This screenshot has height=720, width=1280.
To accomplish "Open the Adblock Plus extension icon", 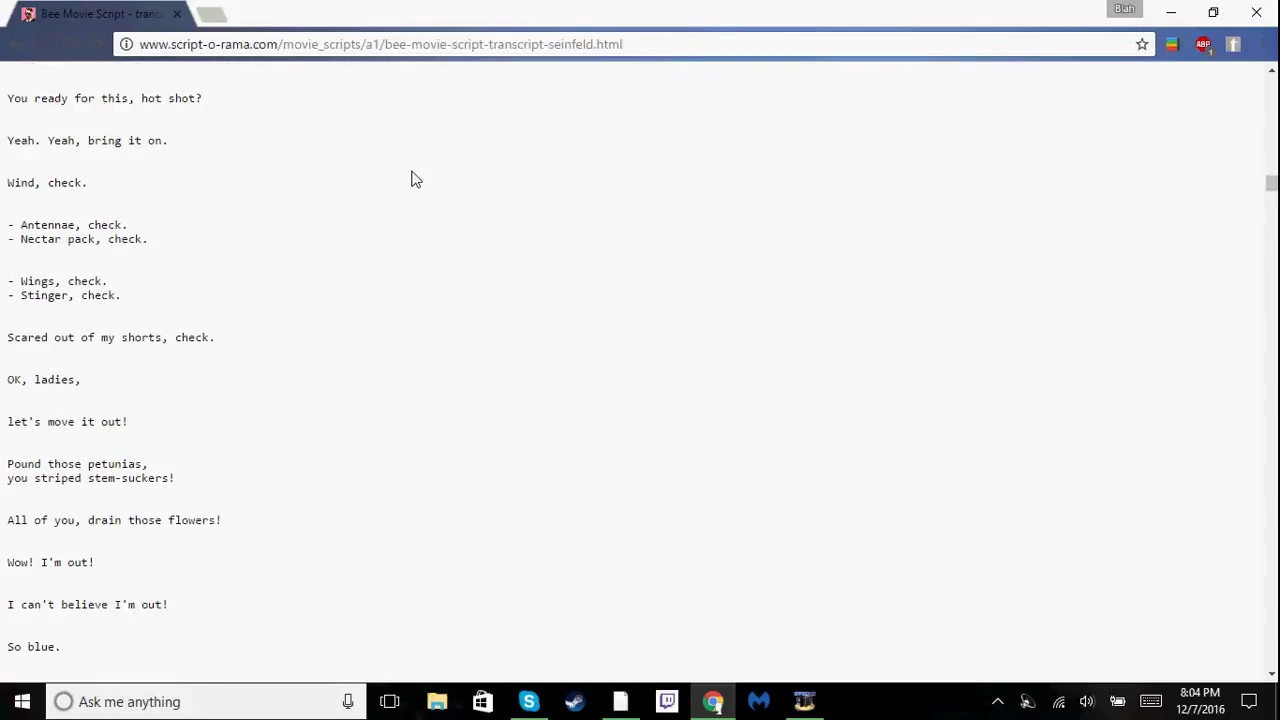I will tap(1203, 44).
